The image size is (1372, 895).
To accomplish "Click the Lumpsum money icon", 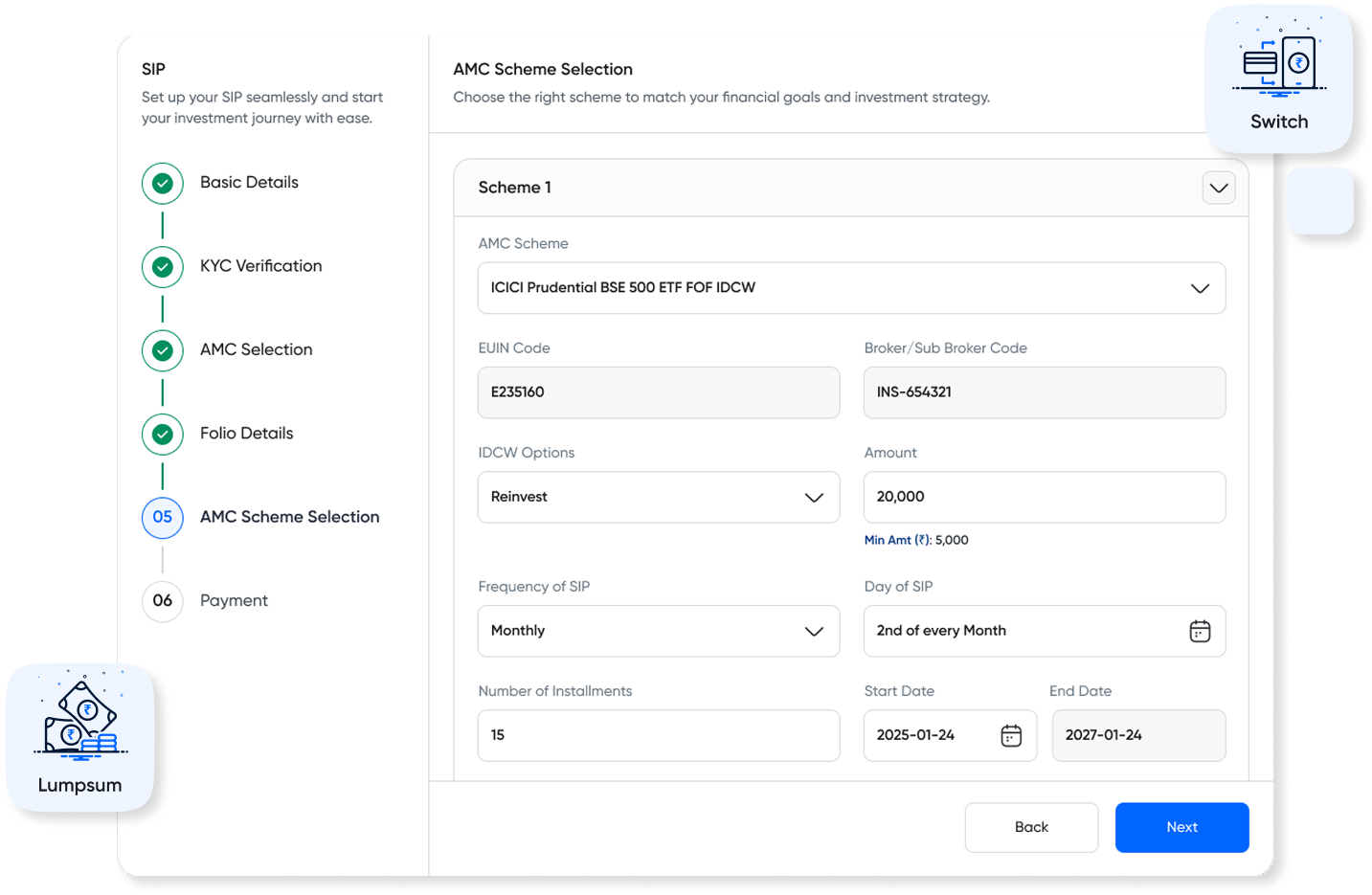I will pos(80,718).
